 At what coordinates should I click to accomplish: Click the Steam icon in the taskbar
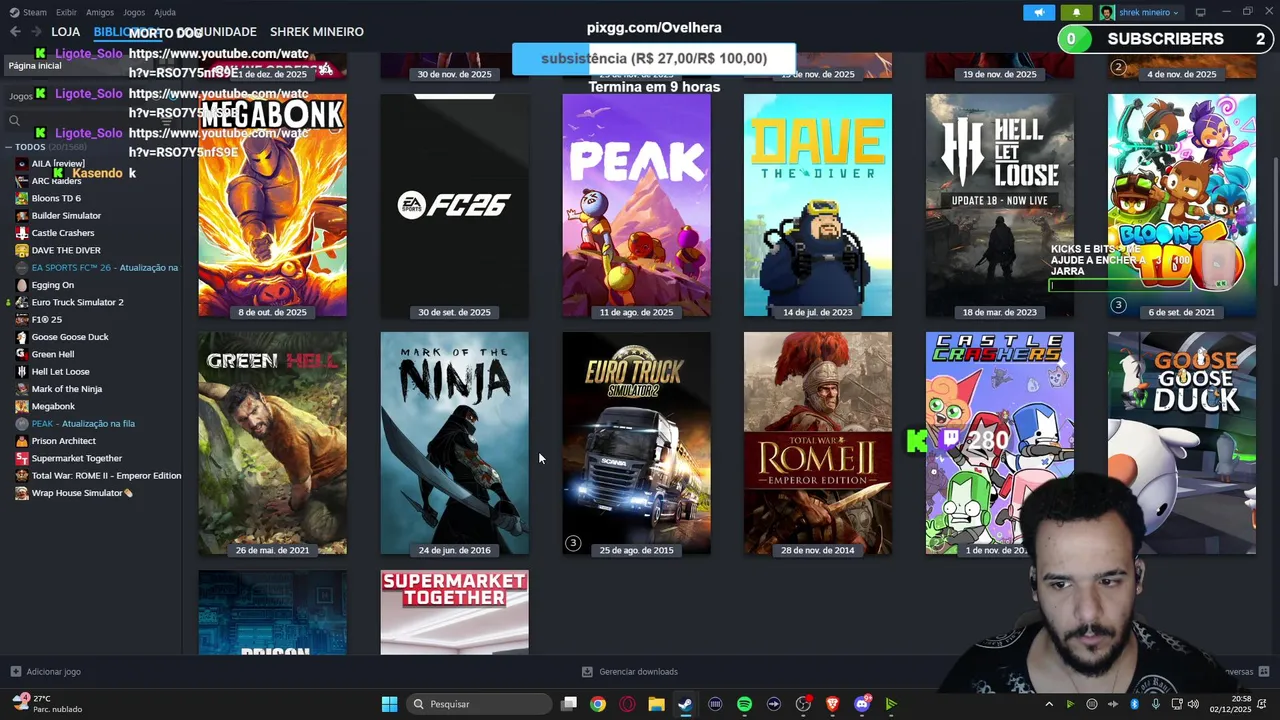[x=685, y=704]
